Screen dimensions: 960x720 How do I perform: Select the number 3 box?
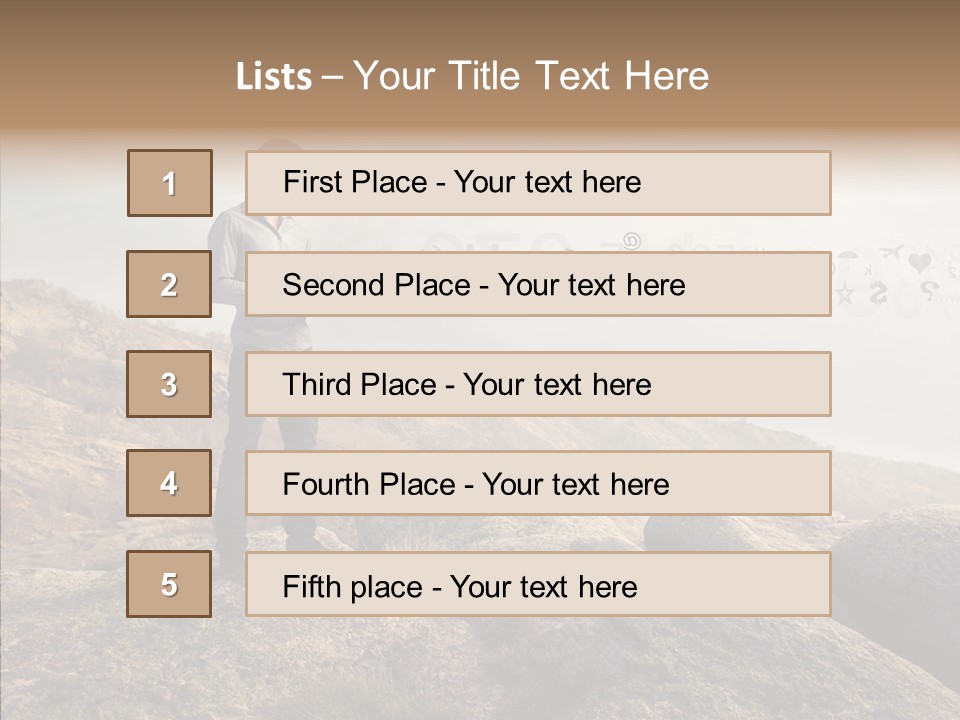point(169,384)
